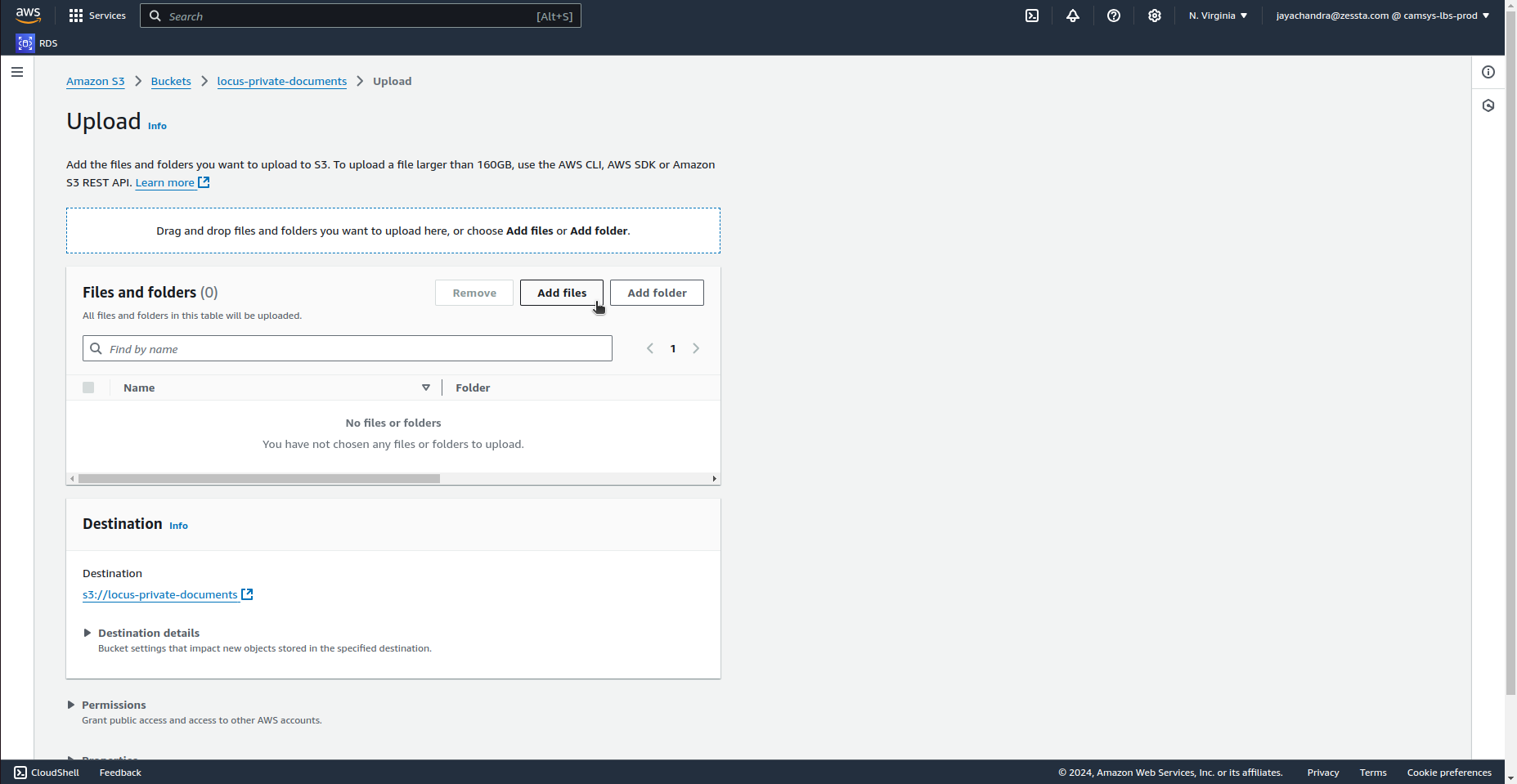Click the Add folder button

pyautogui.click(x=657, y=293)
